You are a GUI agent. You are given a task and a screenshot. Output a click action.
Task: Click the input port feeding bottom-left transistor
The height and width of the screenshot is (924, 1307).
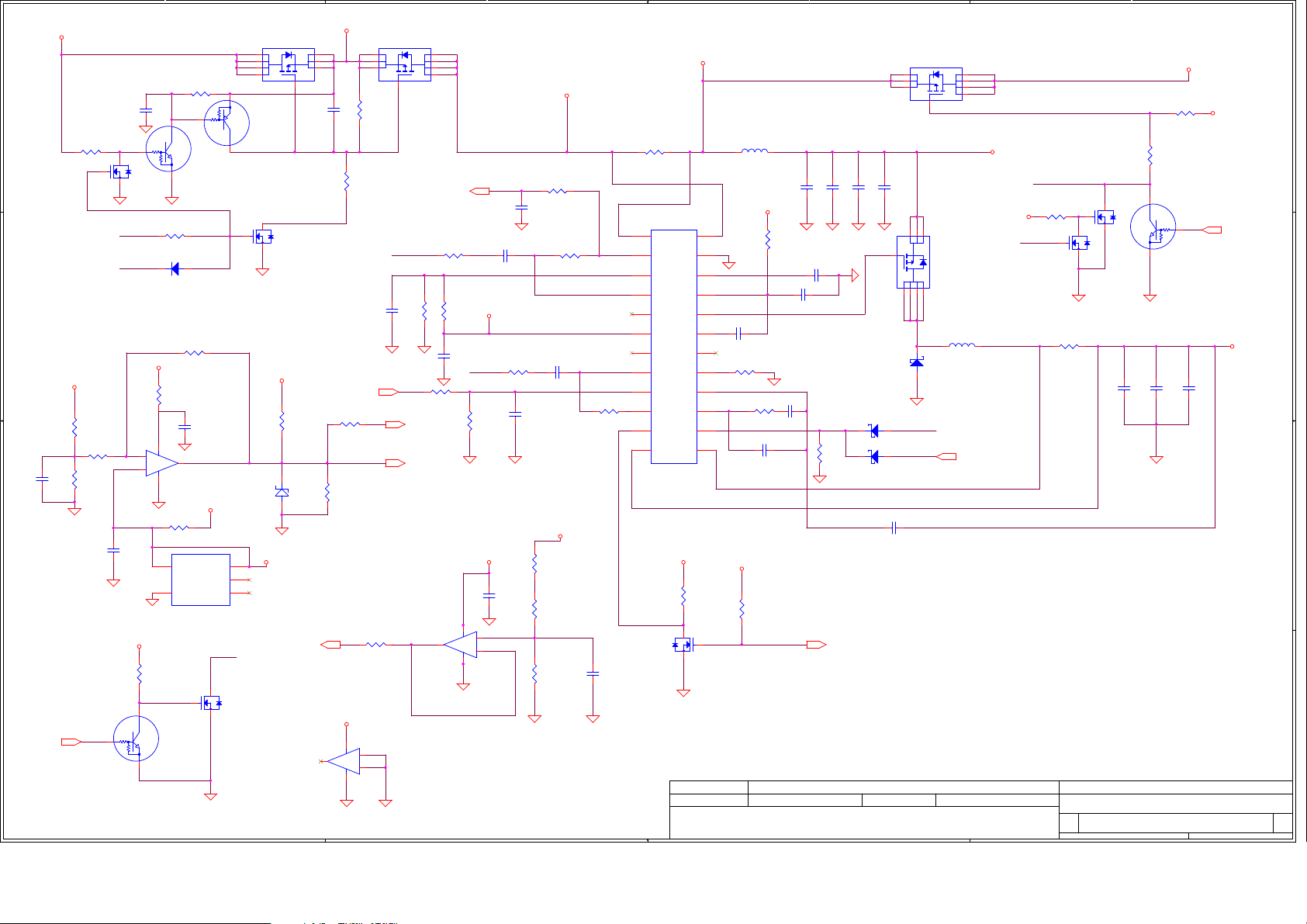(x=71, y=742)
